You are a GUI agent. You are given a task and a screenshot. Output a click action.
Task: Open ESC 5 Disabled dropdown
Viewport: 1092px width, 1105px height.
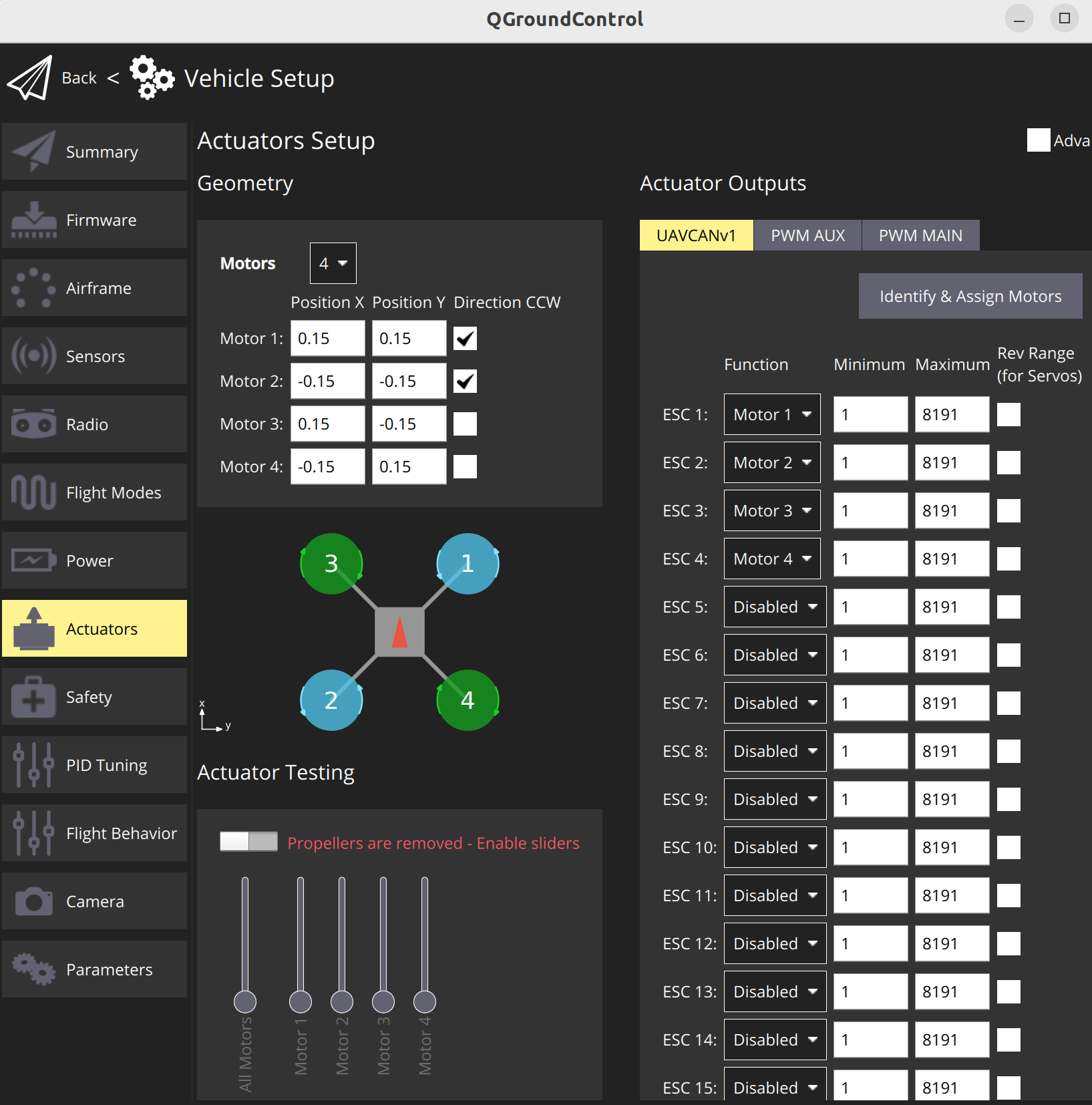point(775,607)
